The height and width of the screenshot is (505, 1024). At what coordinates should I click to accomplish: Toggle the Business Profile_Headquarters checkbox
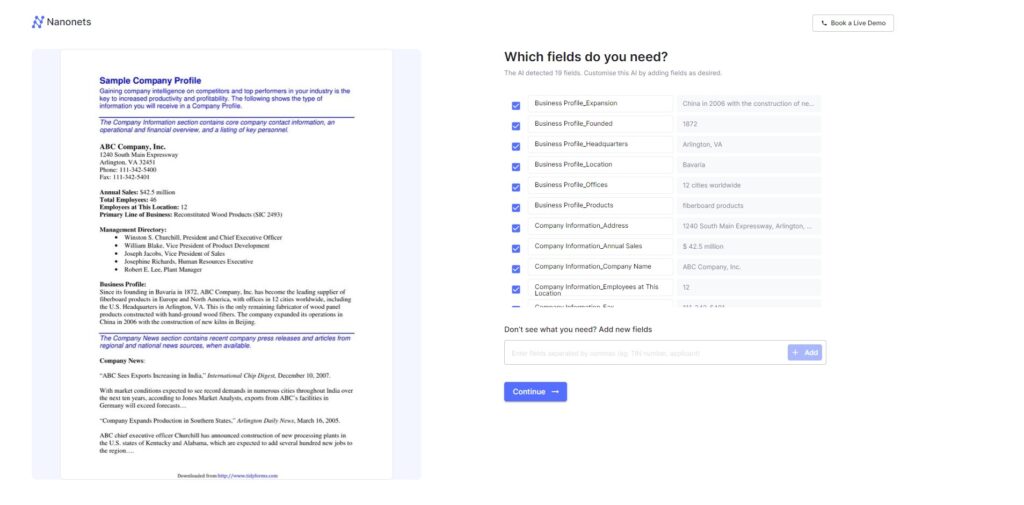coord(516,146)
